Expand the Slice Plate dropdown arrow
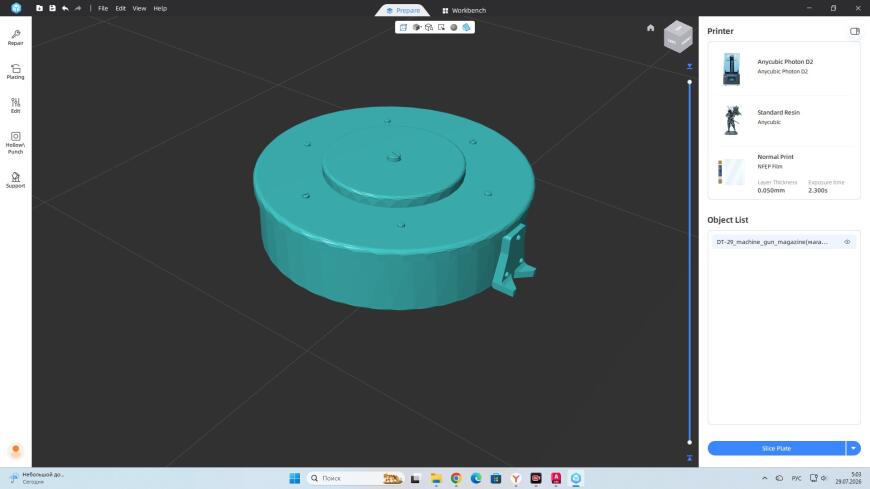 click(853, 448)
